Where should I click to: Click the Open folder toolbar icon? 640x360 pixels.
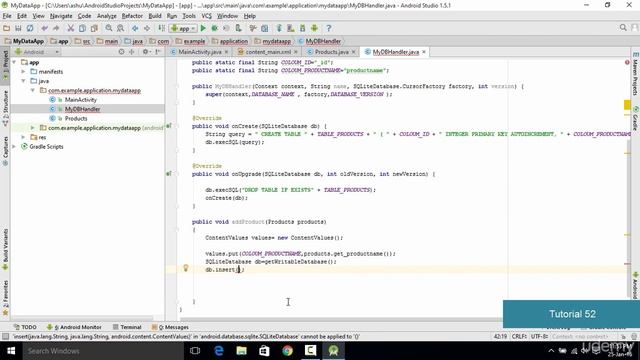(7, 28)
